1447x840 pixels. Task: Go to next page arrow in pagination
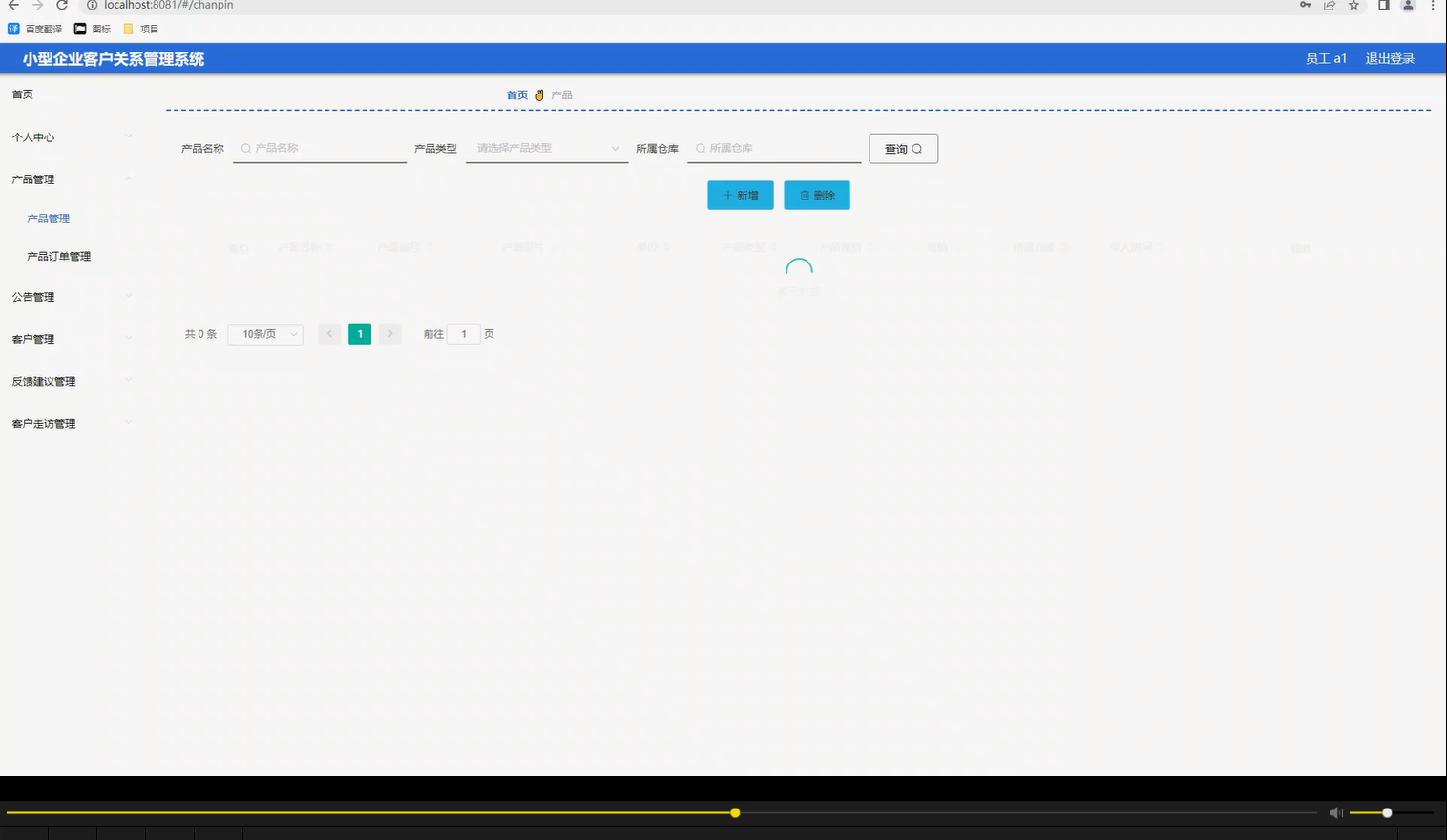click(390, 334)
